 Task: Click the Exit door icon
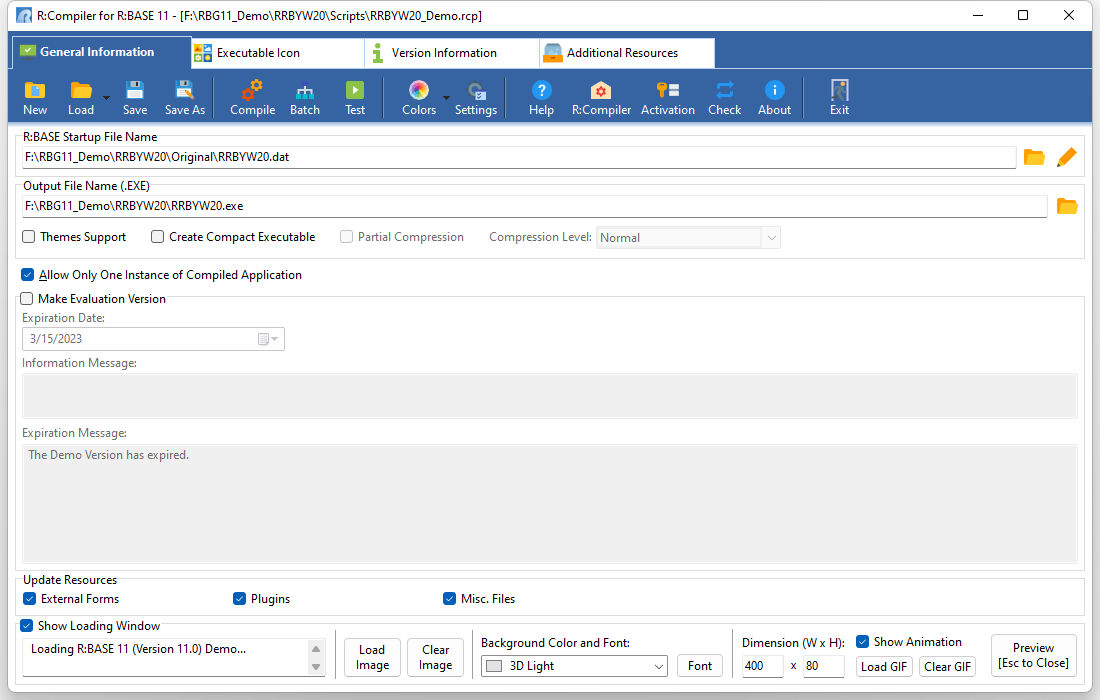tap(839, 90)
